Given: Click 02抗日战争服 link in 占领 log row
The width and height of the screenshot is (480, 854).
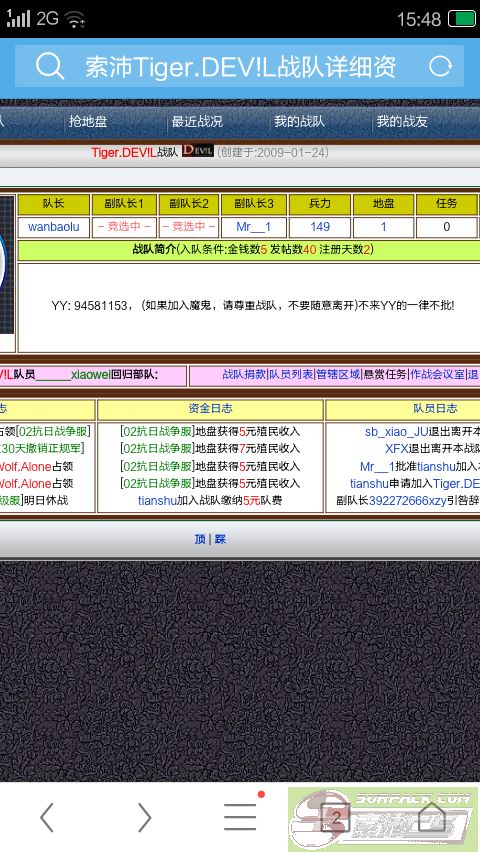Looking at the screenshot, I should click(x=53, y=432).
